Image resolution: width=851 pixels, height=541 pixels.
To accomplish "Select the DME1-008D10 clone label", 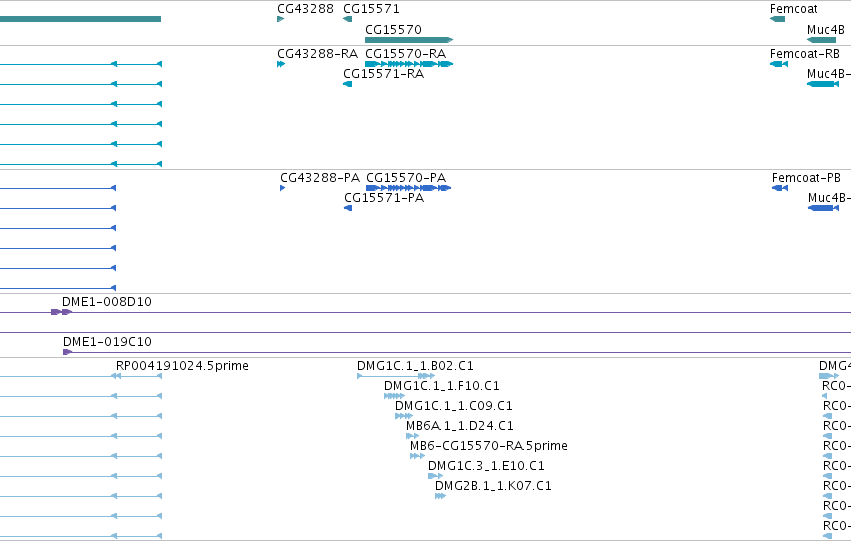I will point(107,302).
